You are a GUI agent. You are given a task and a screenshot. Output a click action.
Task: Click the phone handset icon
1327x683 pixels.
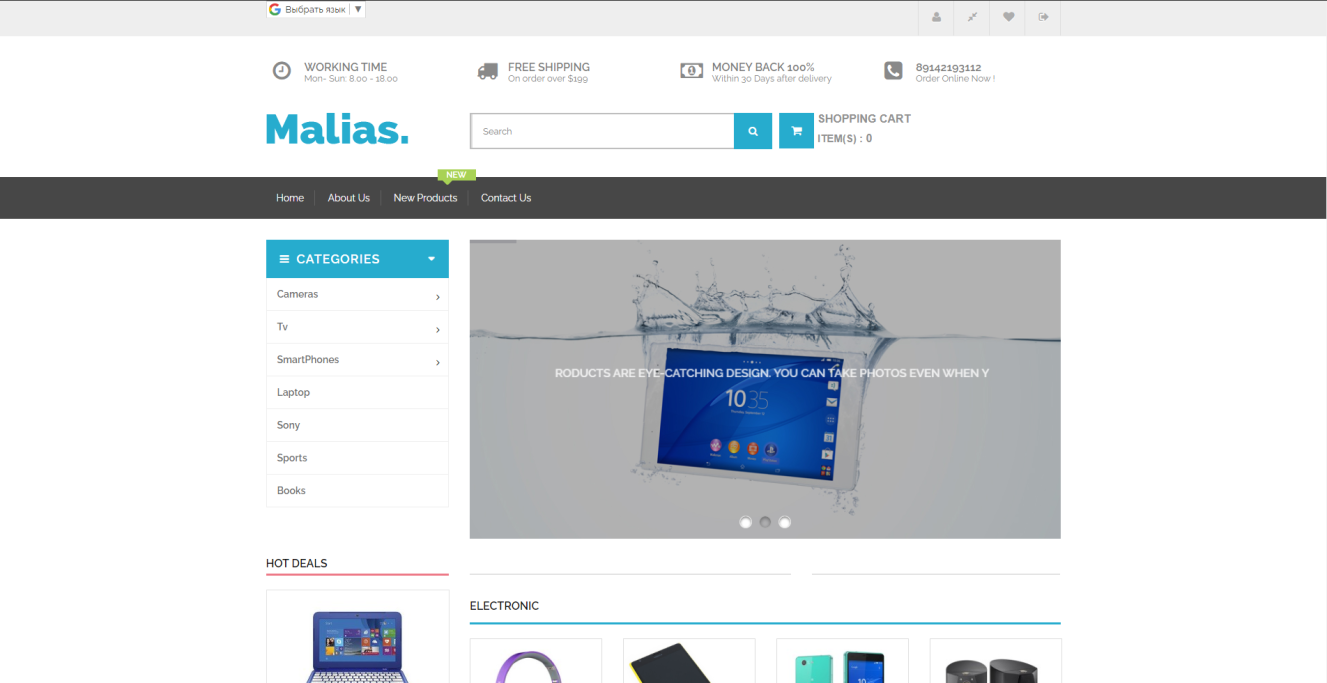tap(893, 70)
